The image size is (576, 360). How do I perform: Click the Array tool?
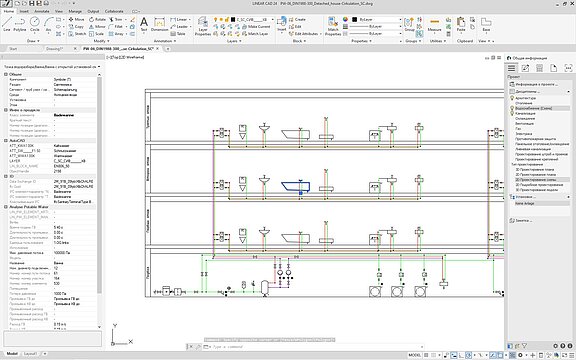pyautogui.click(x=116, y=34)
